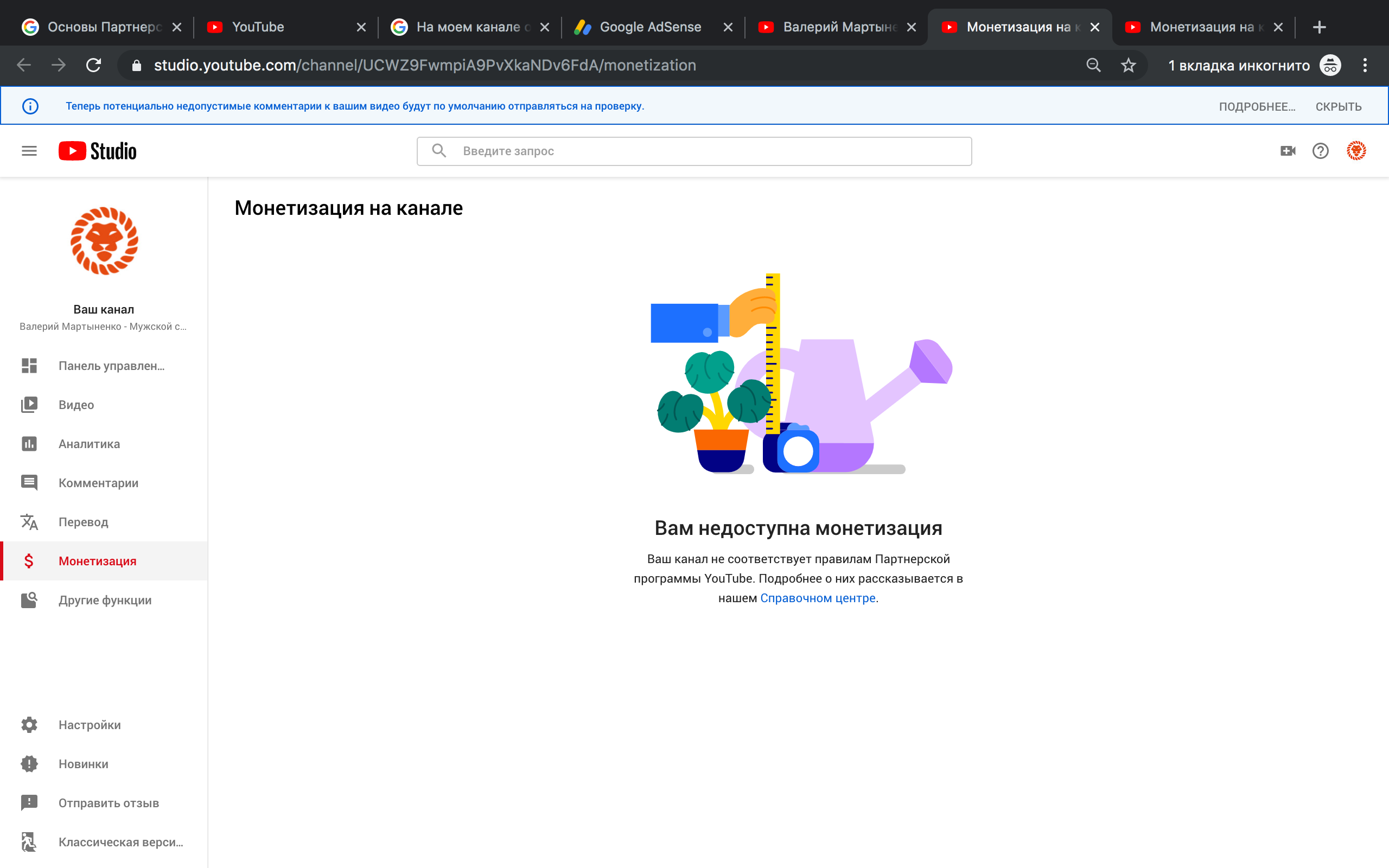1389x868 pixels.
Task: Click the browser forward arrow
Action: pos(59,65)
